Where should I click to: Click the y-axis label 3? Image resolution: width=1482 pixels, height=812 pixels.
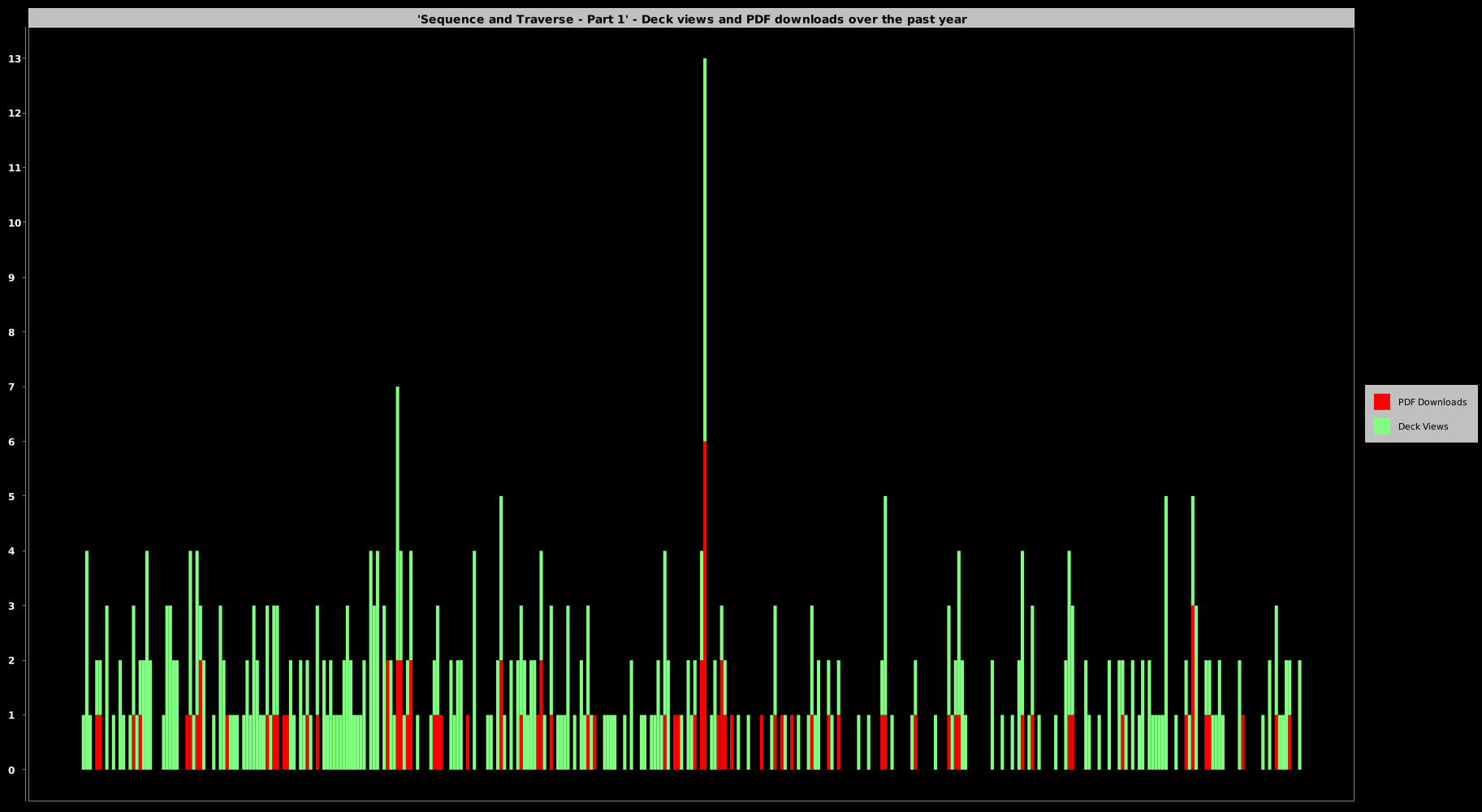point(11,606)
